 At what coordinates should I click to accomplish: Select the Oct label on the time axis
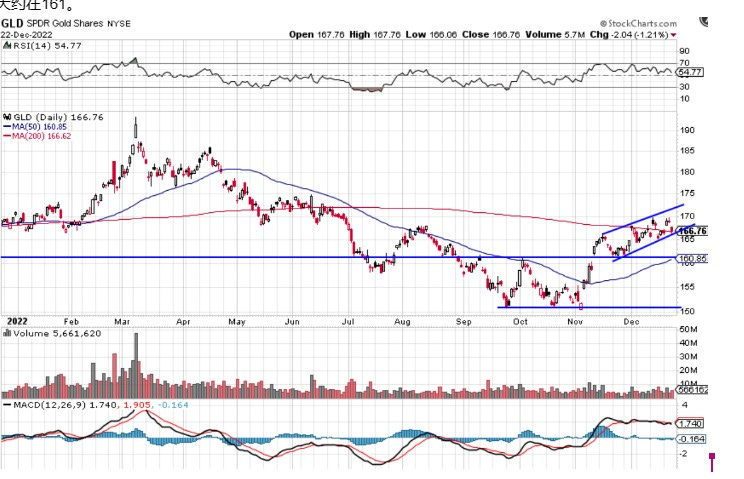(x=519, y=323)
